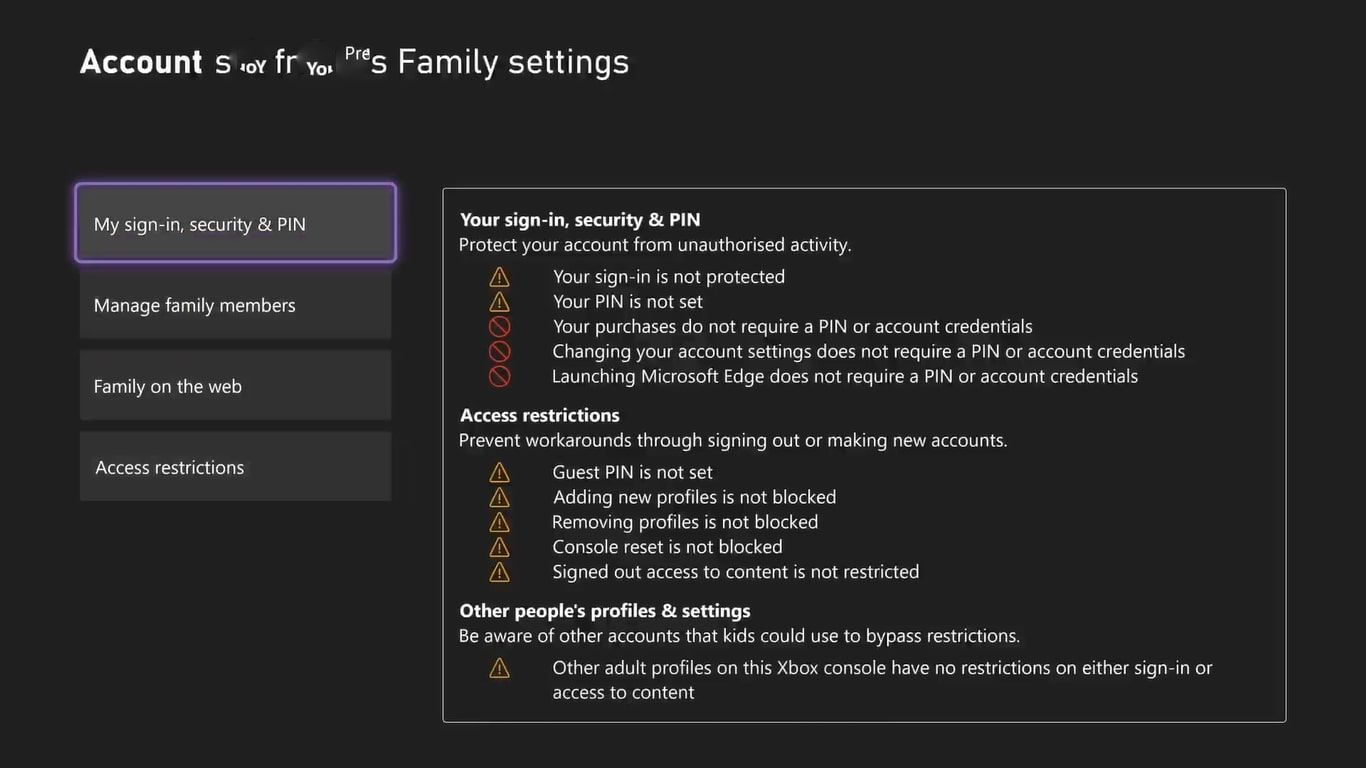
Task: Open My sign-in, security & PIN
Action: pos(235,223)
